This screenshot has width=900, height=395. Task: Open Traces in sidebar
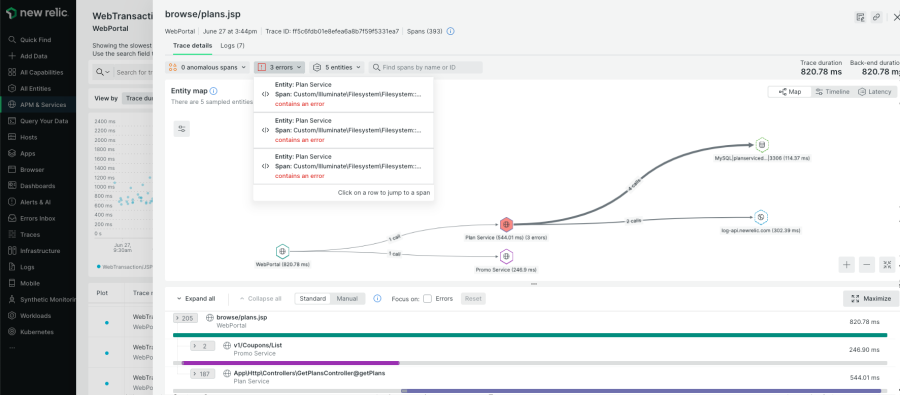(30, 235)
